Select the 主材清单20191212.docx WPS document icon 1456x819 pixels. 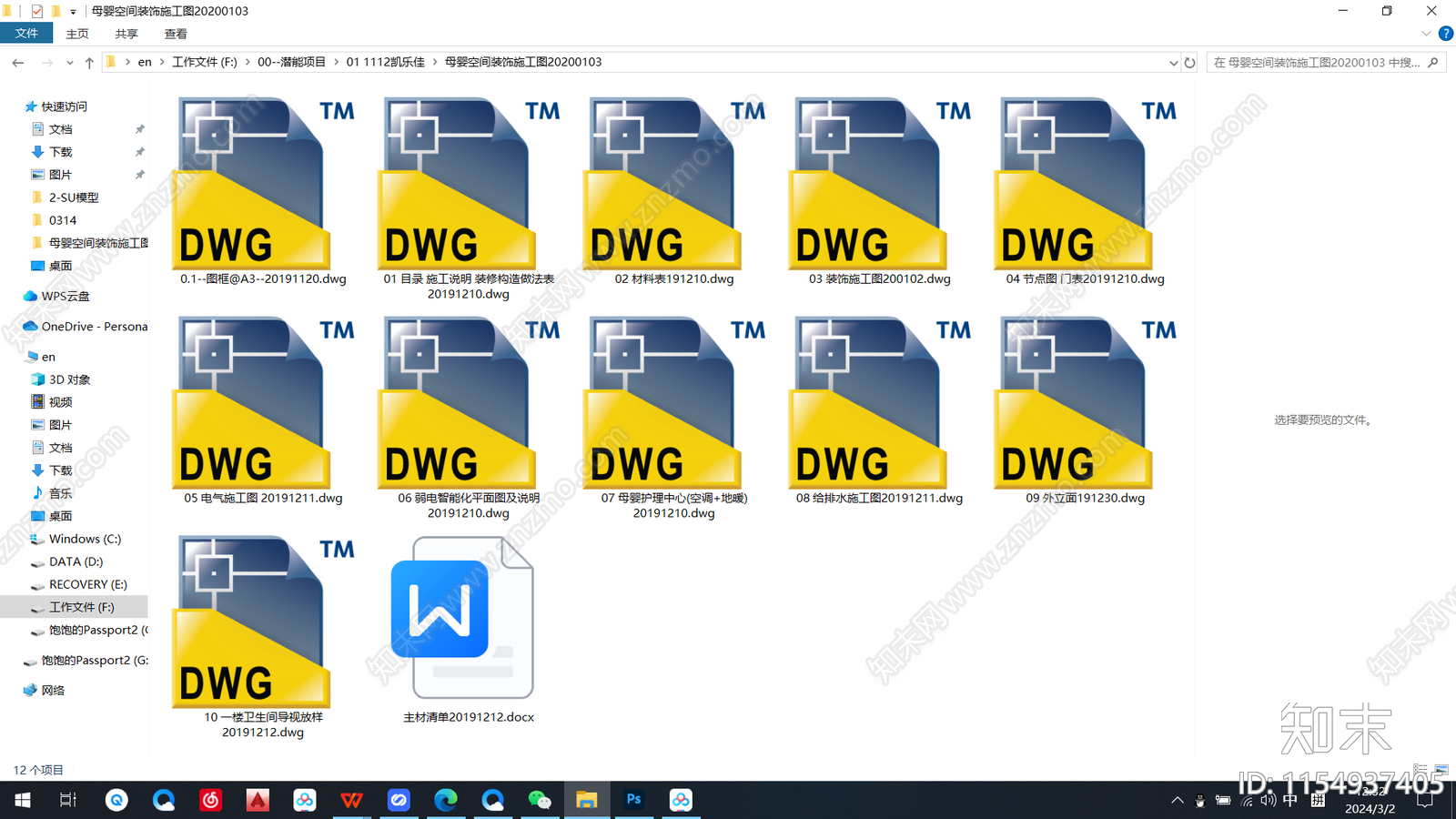pyautogui.click(x=462, y=618)
